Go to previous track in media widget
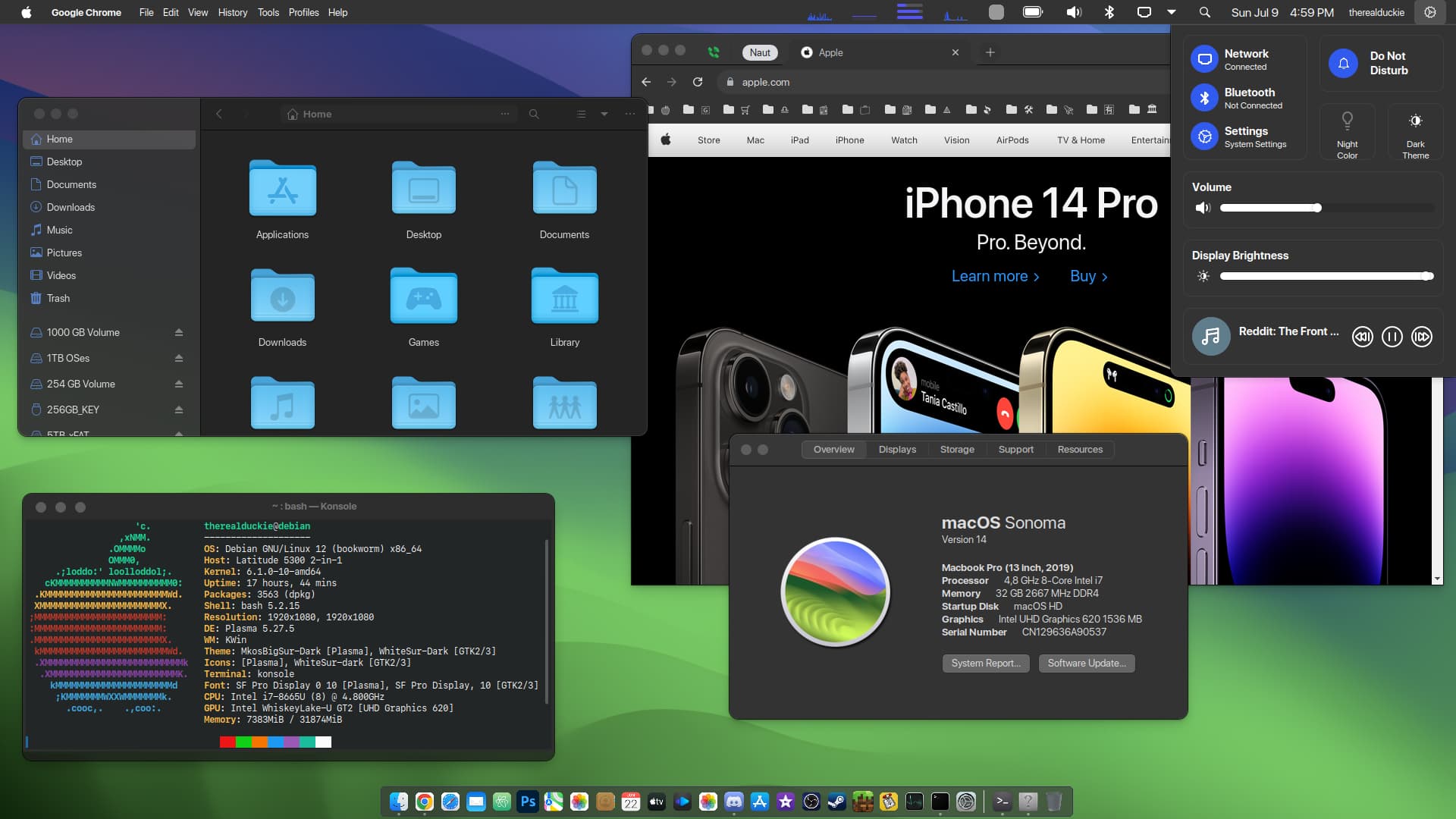Image resolution: width=1456 pixels, height=819 pixels. [x=1363, y=337]
